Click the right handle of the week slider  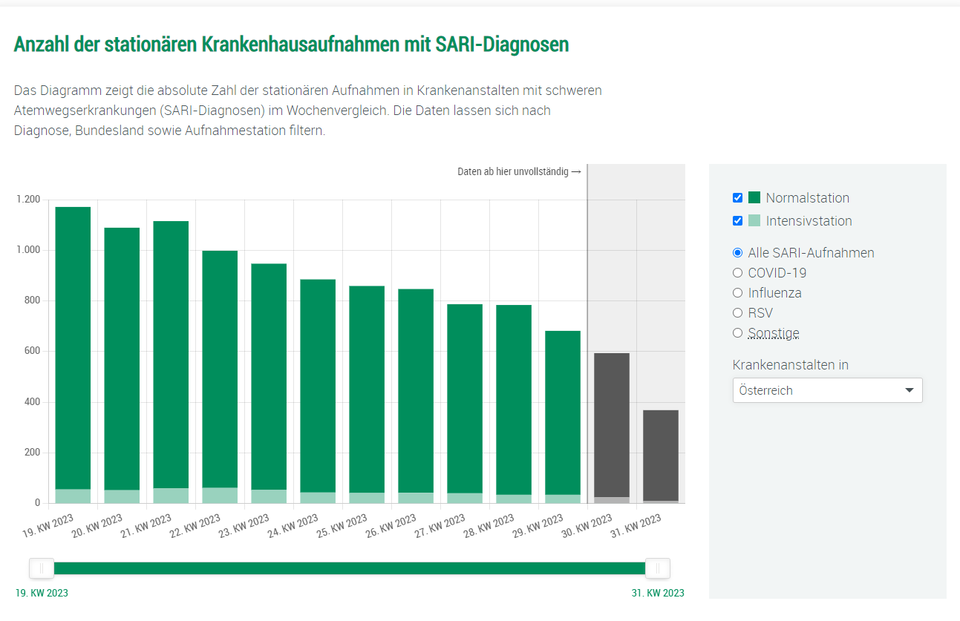tap(659, 568)
